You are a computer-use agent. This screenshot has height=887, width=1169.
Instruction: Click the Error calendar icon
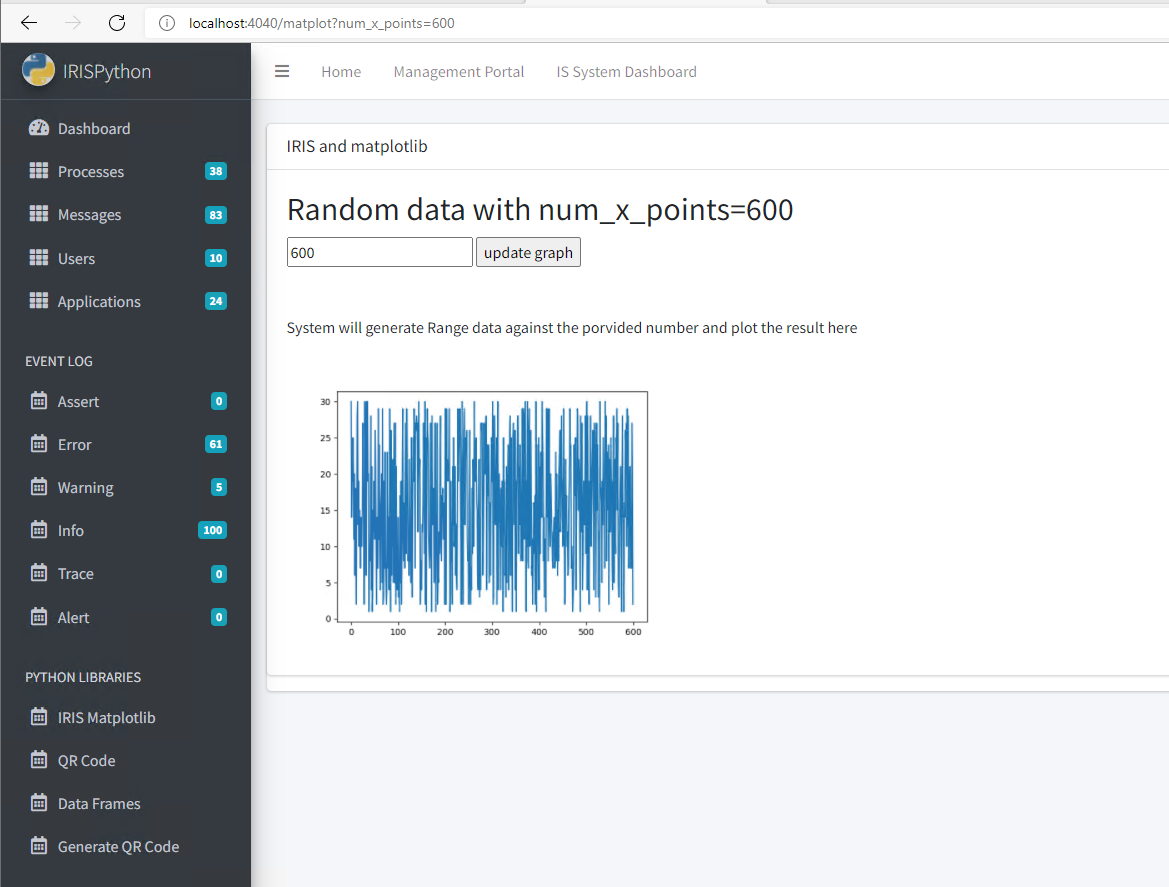(39, 444)
